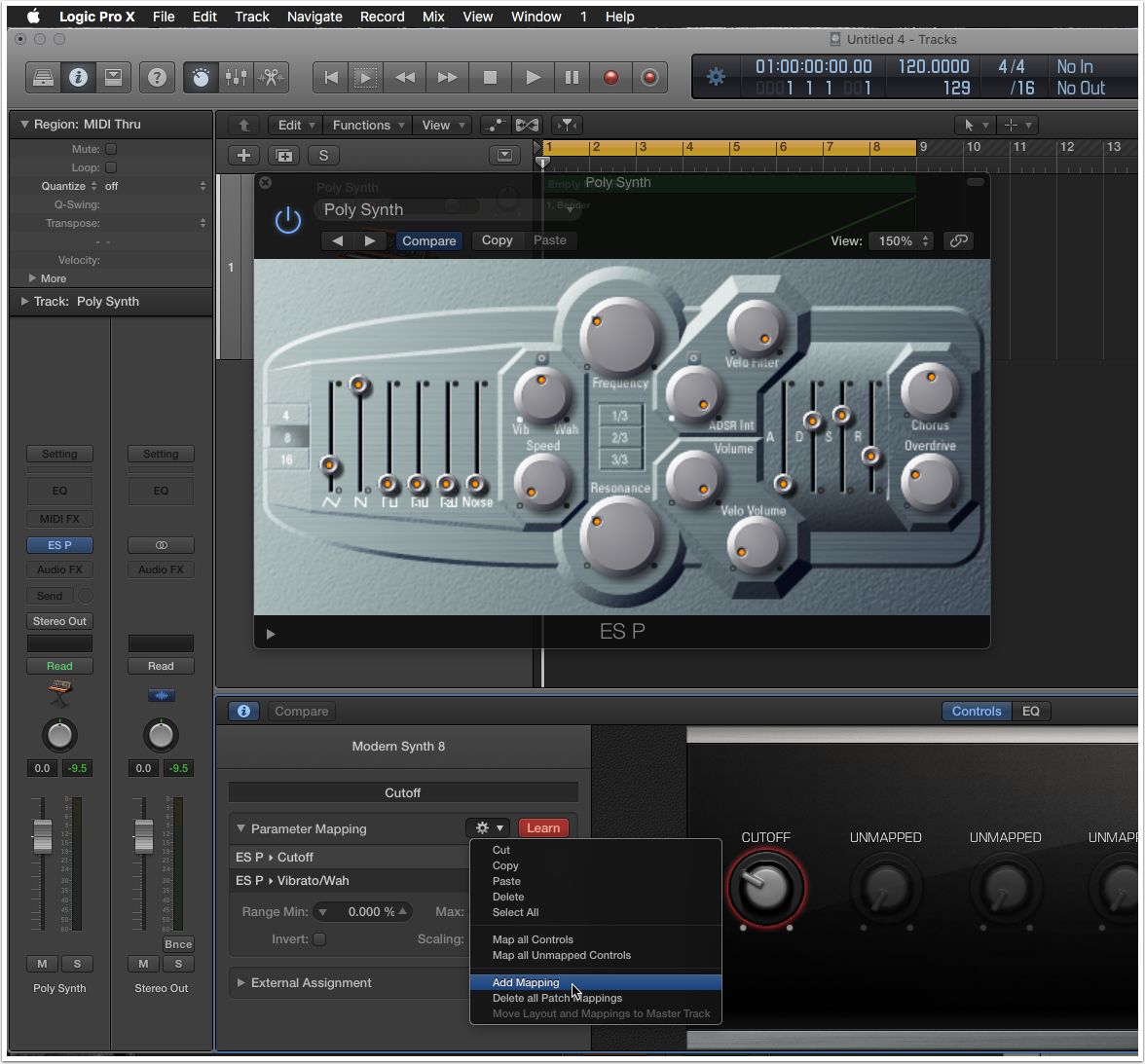1145x1064 pixels.
Task: Click the Record button
Action: tap(610, 78)
